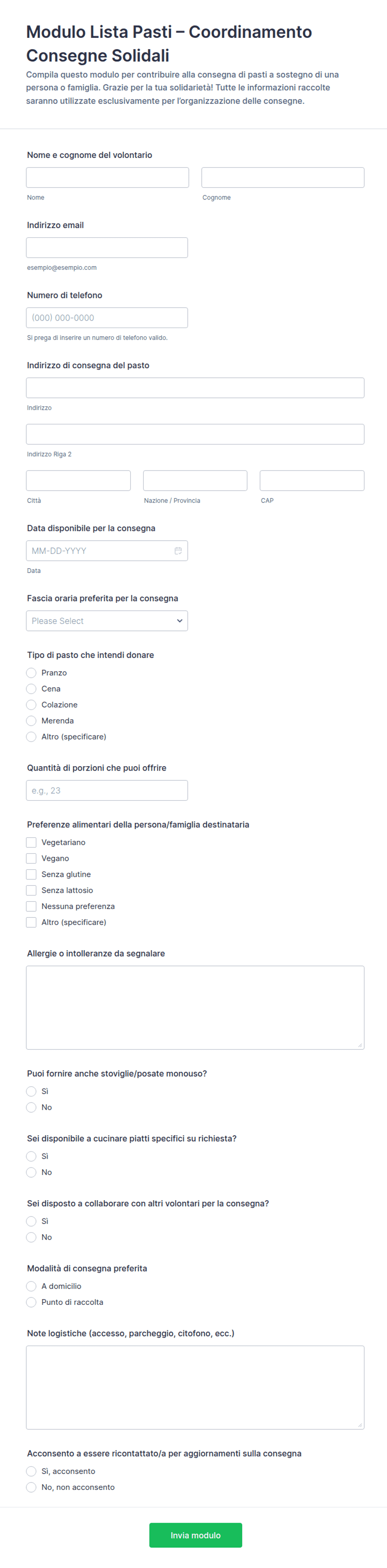This screenshot has width=387, height=1568.
Task: Click the Allergie o intolleranze text area
Action: (x=195, y=1007)
